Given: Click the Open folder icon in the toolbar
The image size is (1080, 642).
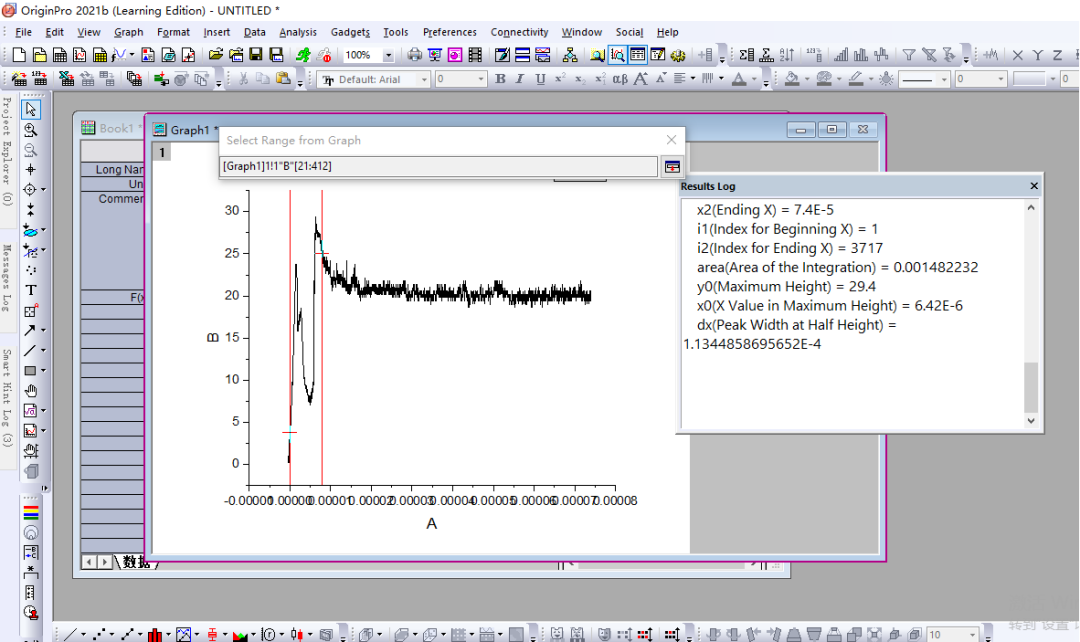Looking at the screenshot, I should tap(215, 55).
